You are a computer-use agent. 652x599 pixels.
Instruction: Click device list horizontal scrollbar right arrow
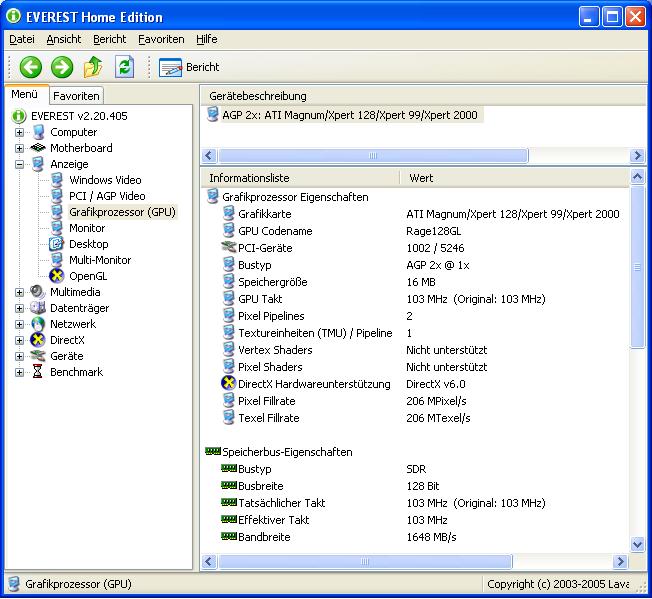pyautogui.click(x=637, y=156)
